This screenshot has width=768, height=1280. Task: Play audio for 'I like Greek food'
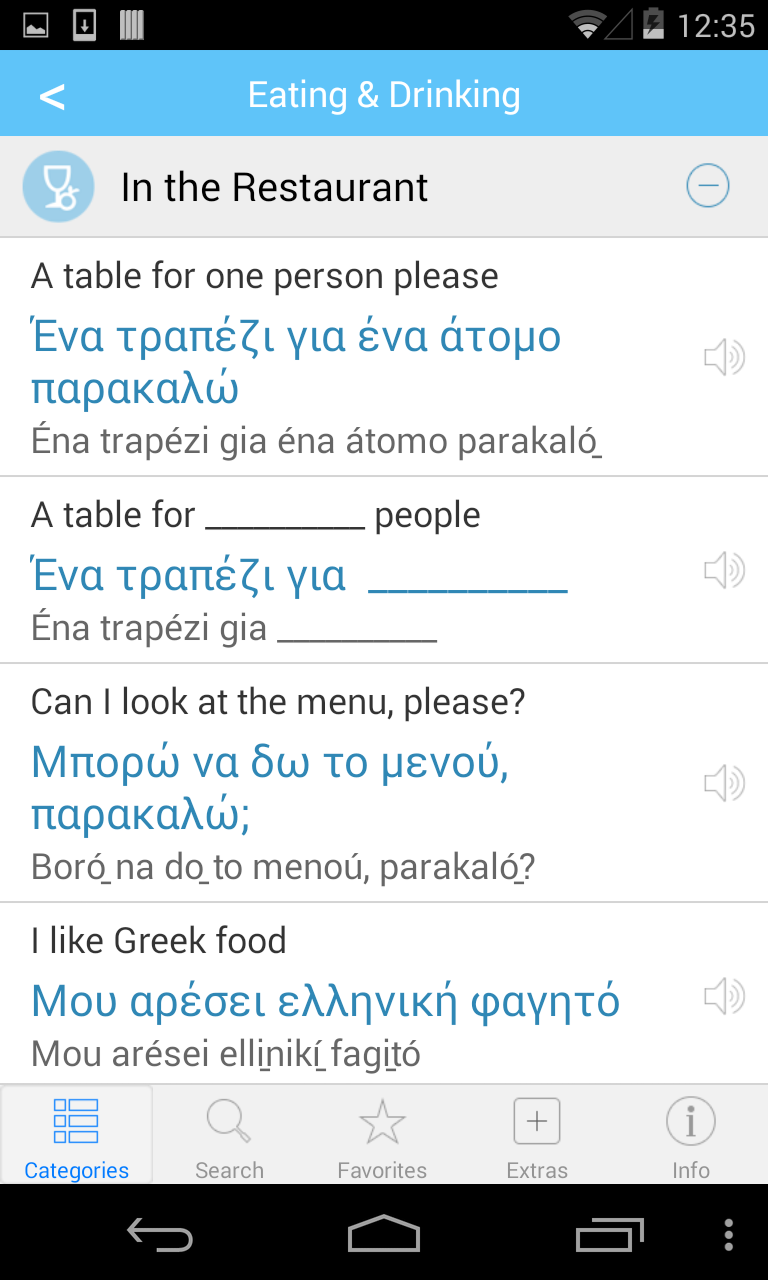724,996
